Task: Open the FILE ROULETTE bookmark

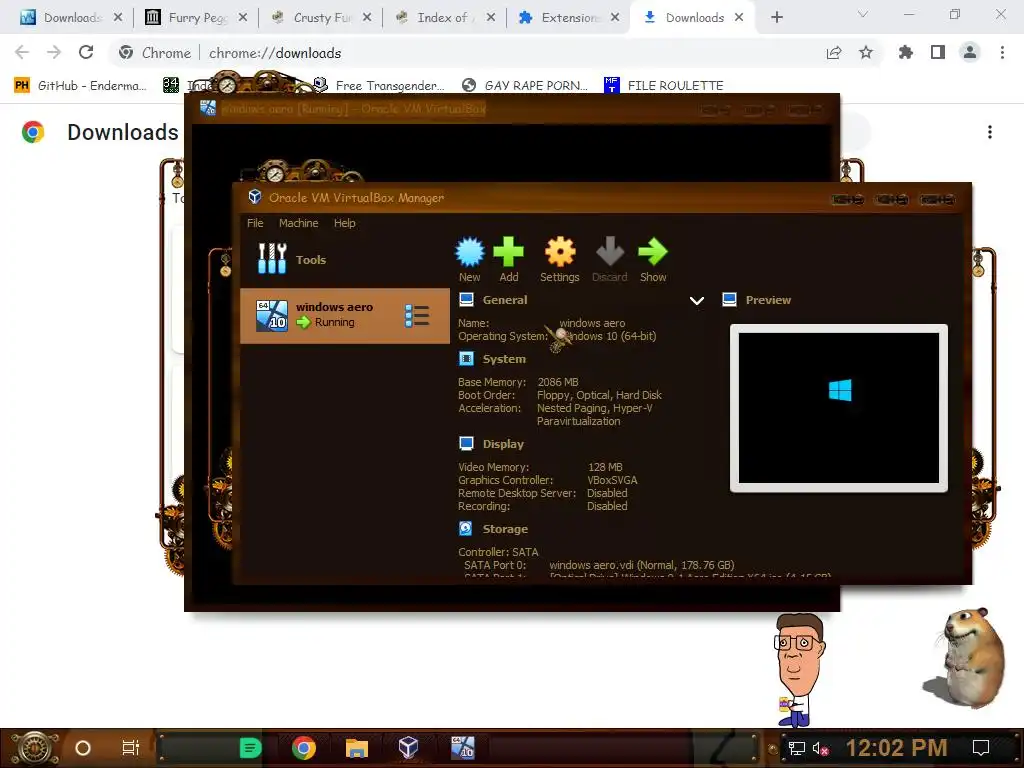Action: tap(664, 85)
